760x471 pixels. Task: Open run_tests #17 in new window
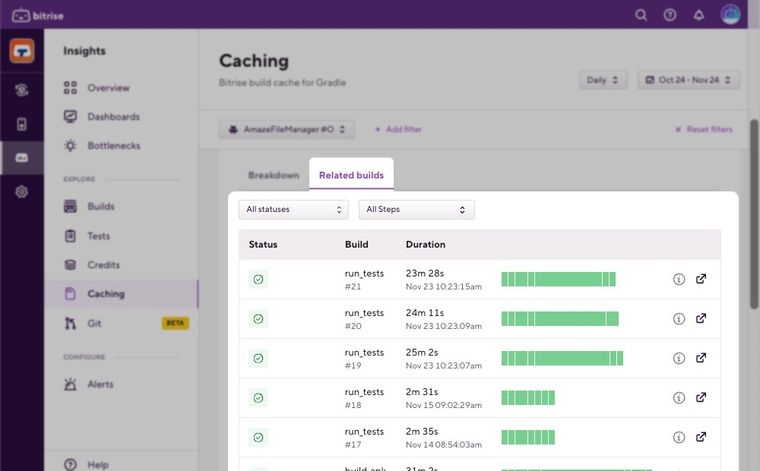(x=701, y=437)
